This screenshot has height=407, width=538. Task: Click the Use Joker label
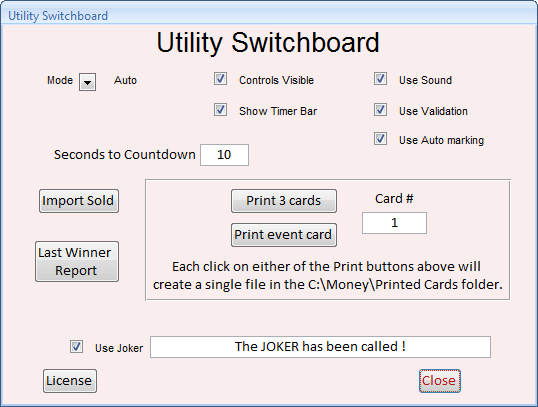tap(119, 348)
